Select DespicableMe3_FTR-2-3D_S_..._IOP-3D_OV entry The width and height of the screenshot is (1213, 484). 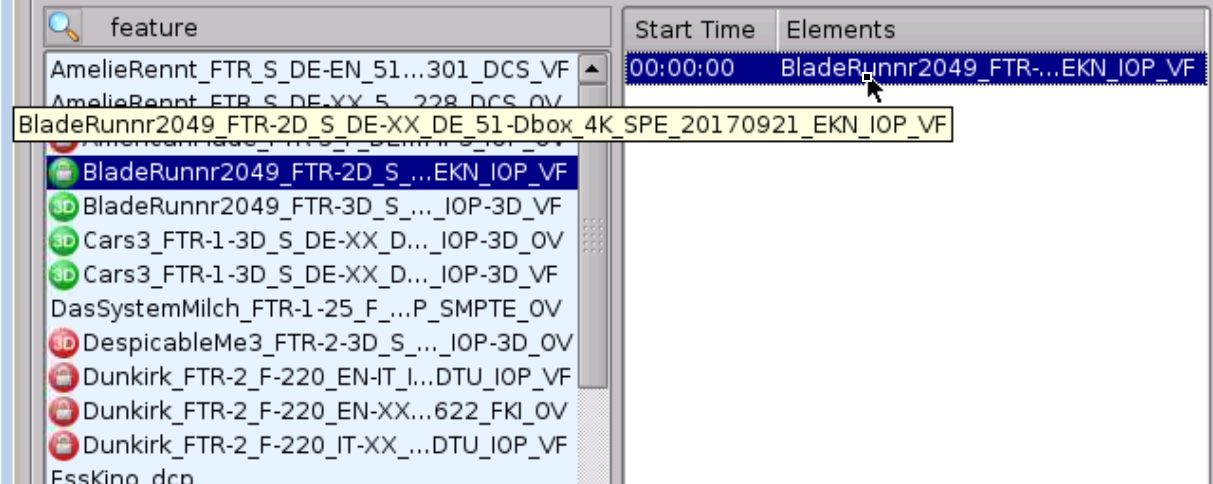pyautogui.click(x=311, y=343)
